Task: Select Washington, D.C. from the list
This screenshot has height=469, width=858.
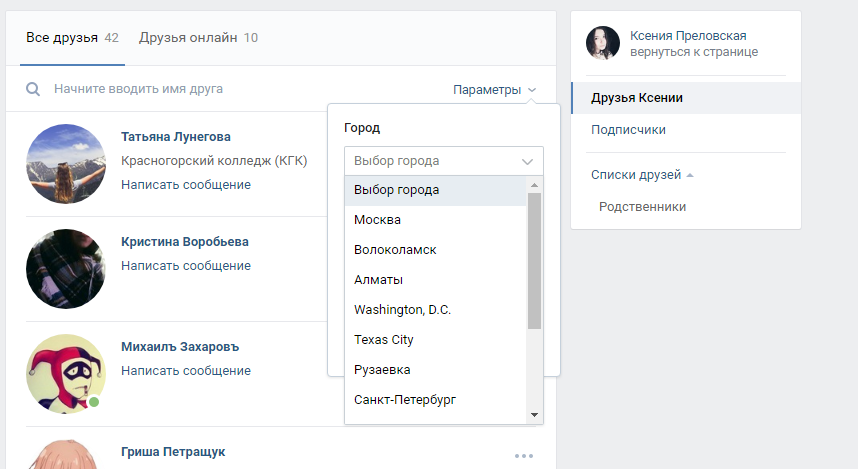Action: 402,310
